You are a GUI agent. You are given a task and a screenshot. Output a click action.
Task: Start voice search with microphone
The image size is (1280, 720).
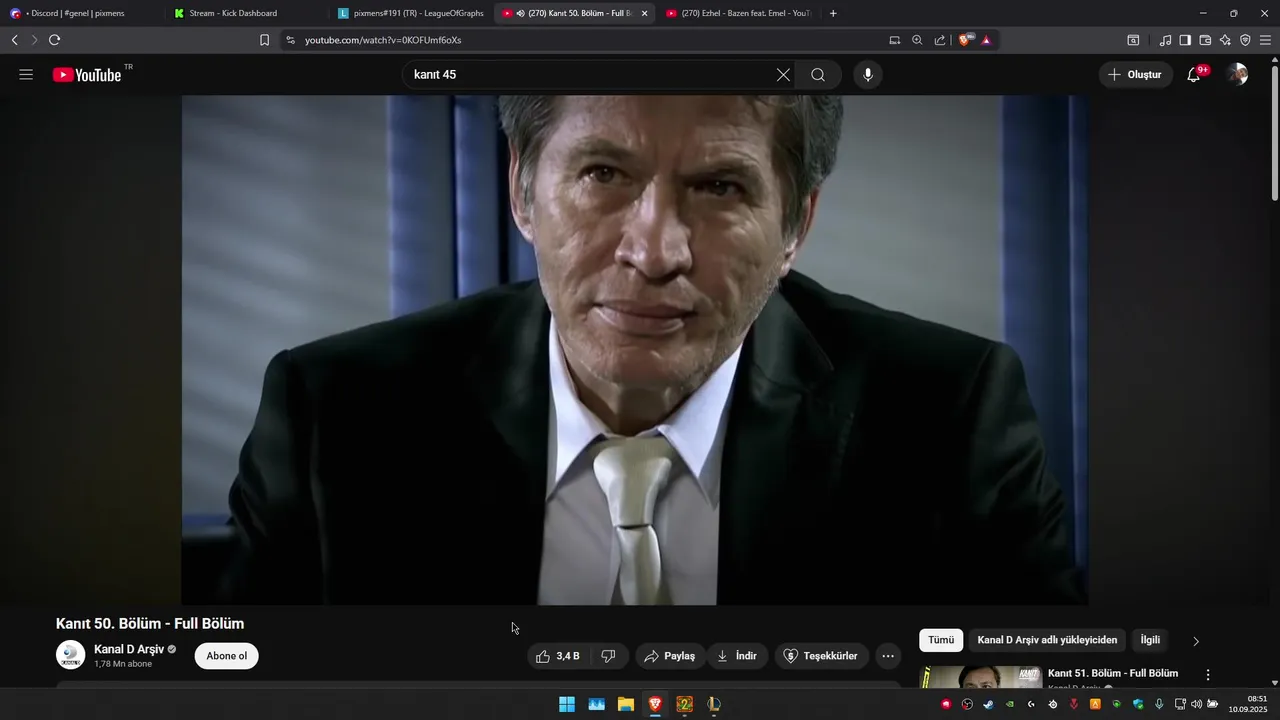(x=868, y=75)
